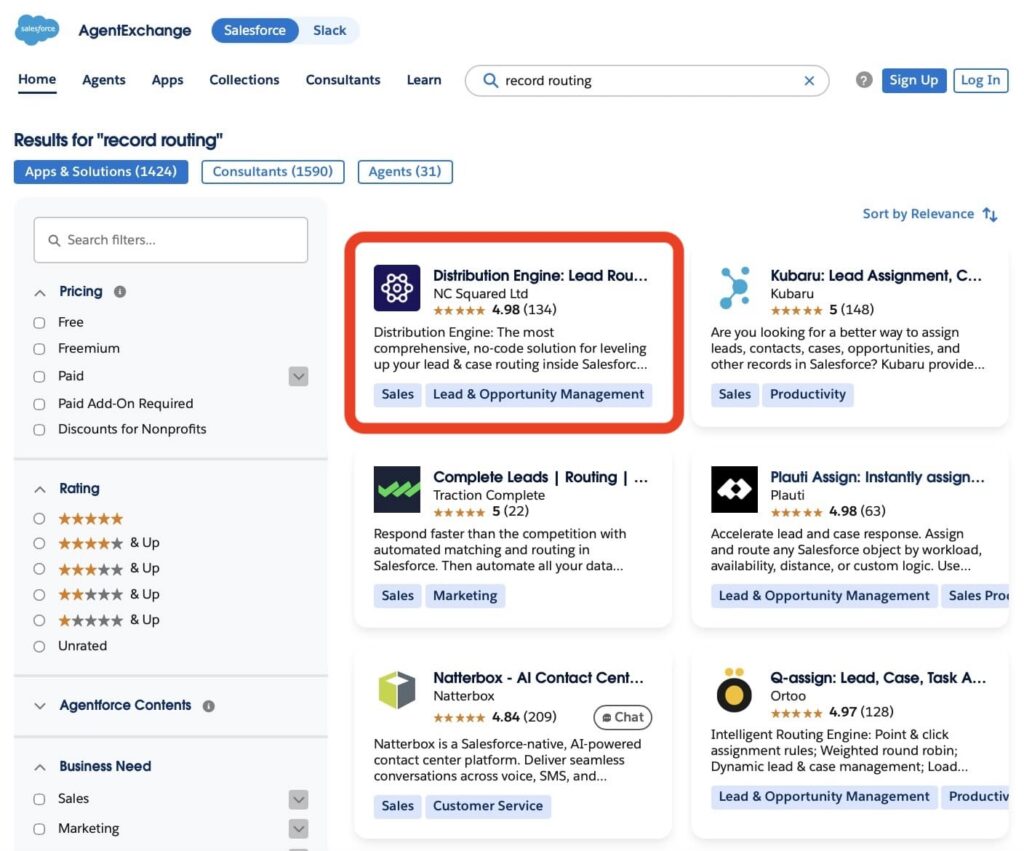Check the Sales business need filter

coord(39,799)
